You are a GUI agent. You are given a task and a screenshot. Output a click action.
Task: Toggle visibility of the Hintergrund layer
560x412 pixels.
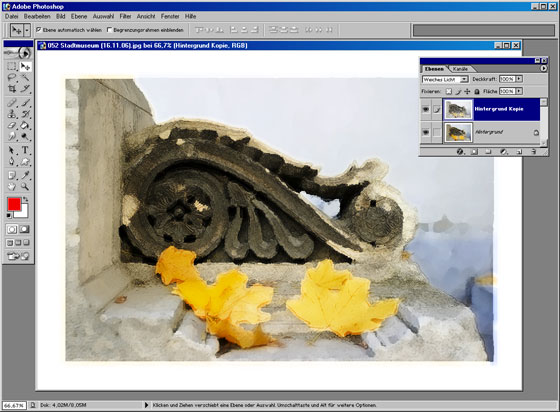point(425,132)
